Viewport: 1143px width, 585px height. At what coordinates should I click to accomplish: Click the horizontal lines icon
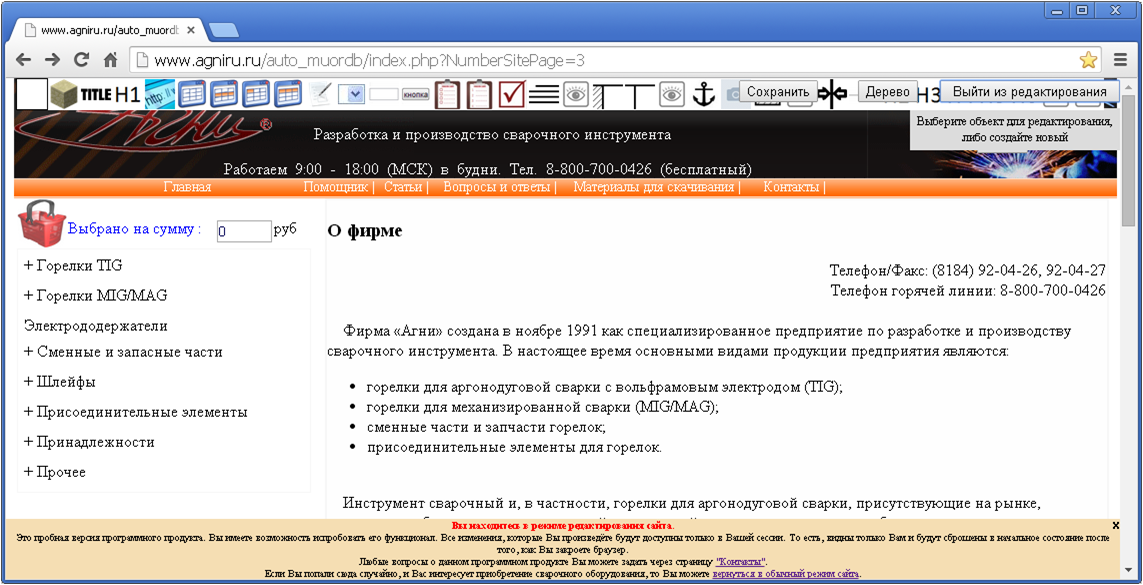[544, 94]
